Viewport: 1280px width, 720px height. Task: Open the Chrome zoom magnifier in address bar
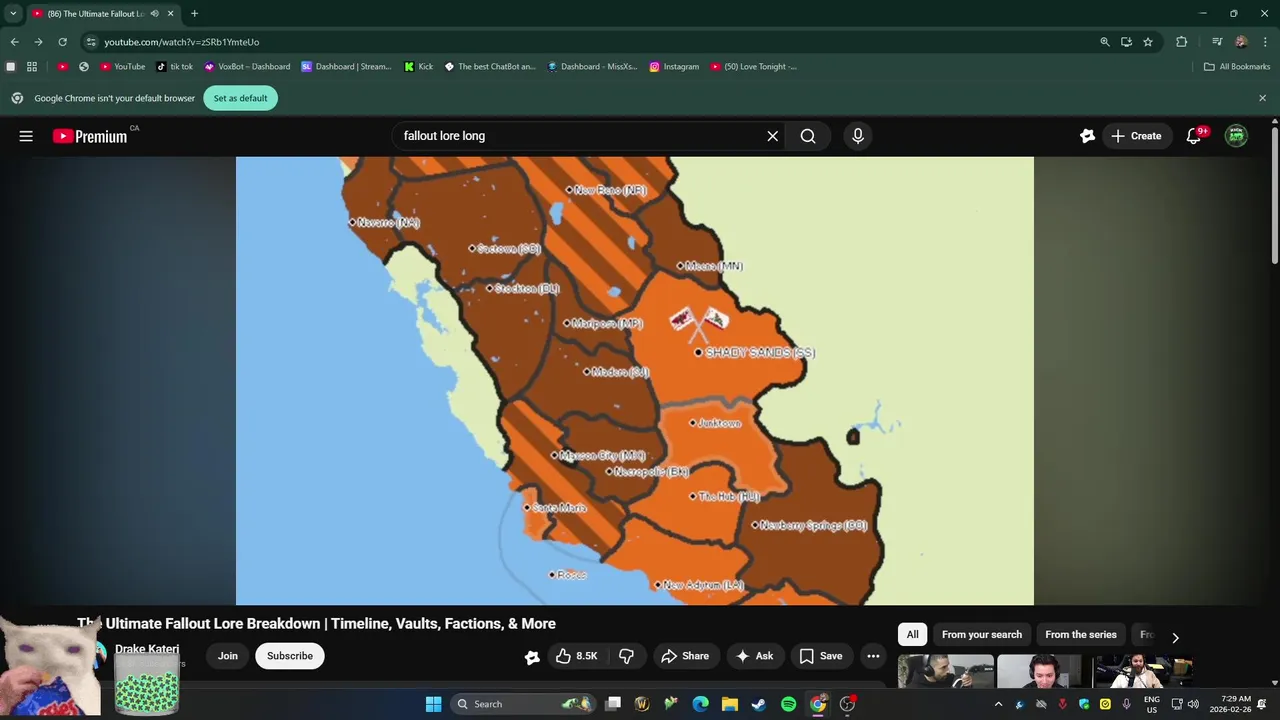(x=1105, y=42)
